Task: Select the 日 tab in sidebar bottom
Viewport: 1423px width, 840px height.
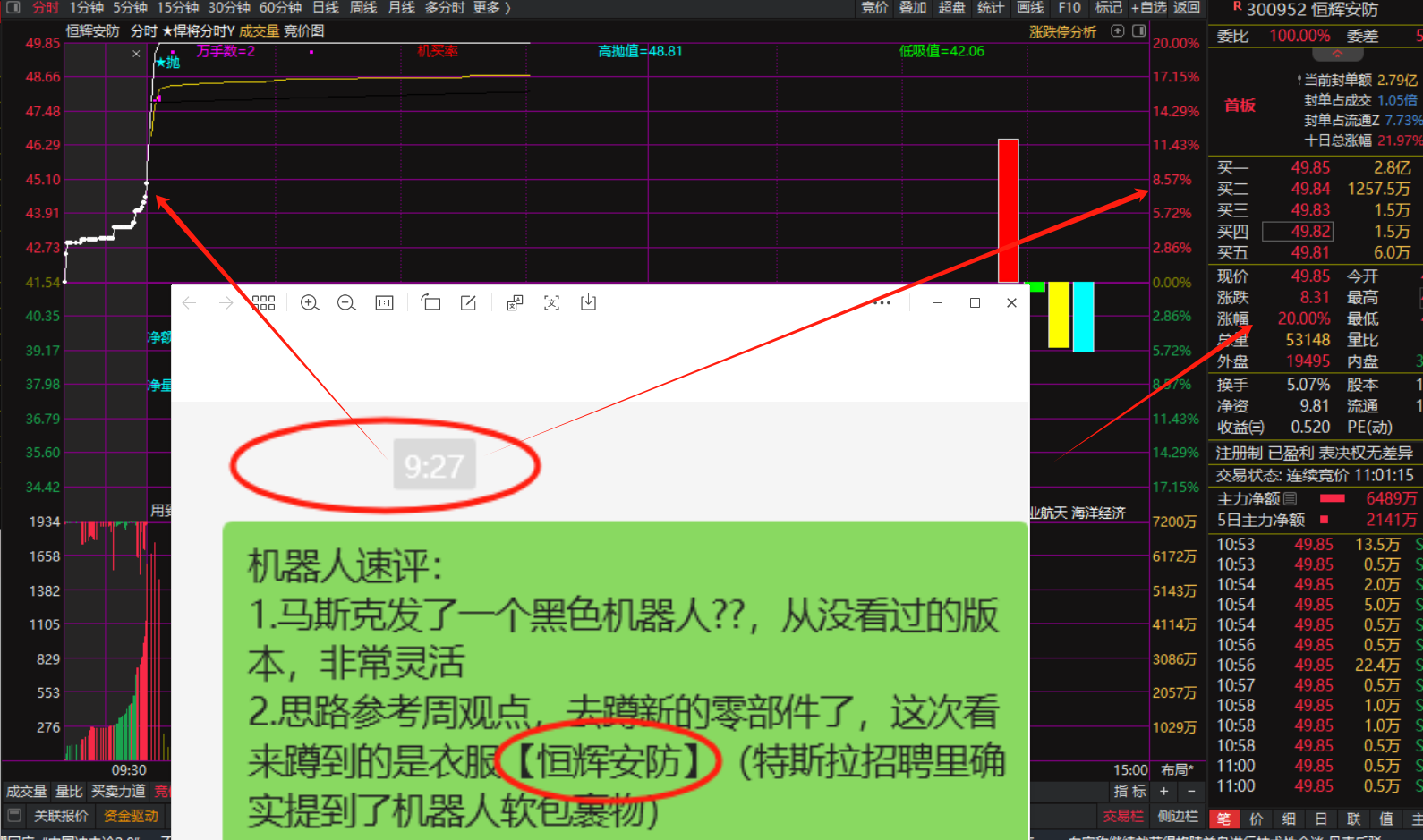Action: [1321, 819]
